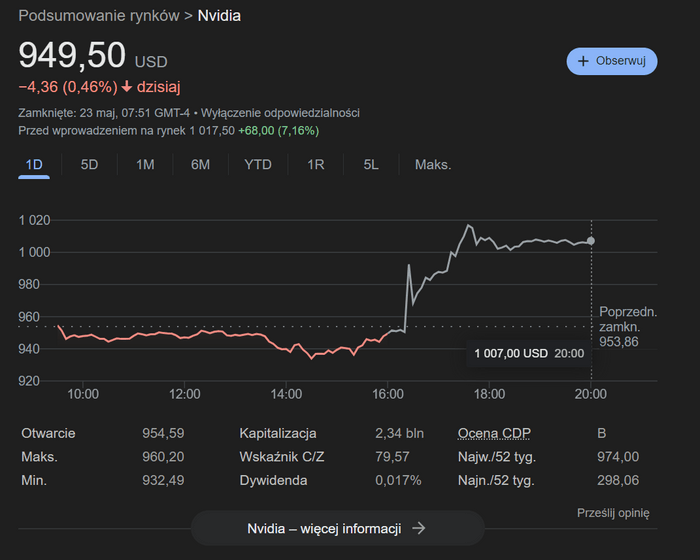This screenshot has height=560, width=700.
Task: Click the plus icon in the Obserwuj button
Action: pyautogui.click(x=583, y=61)
